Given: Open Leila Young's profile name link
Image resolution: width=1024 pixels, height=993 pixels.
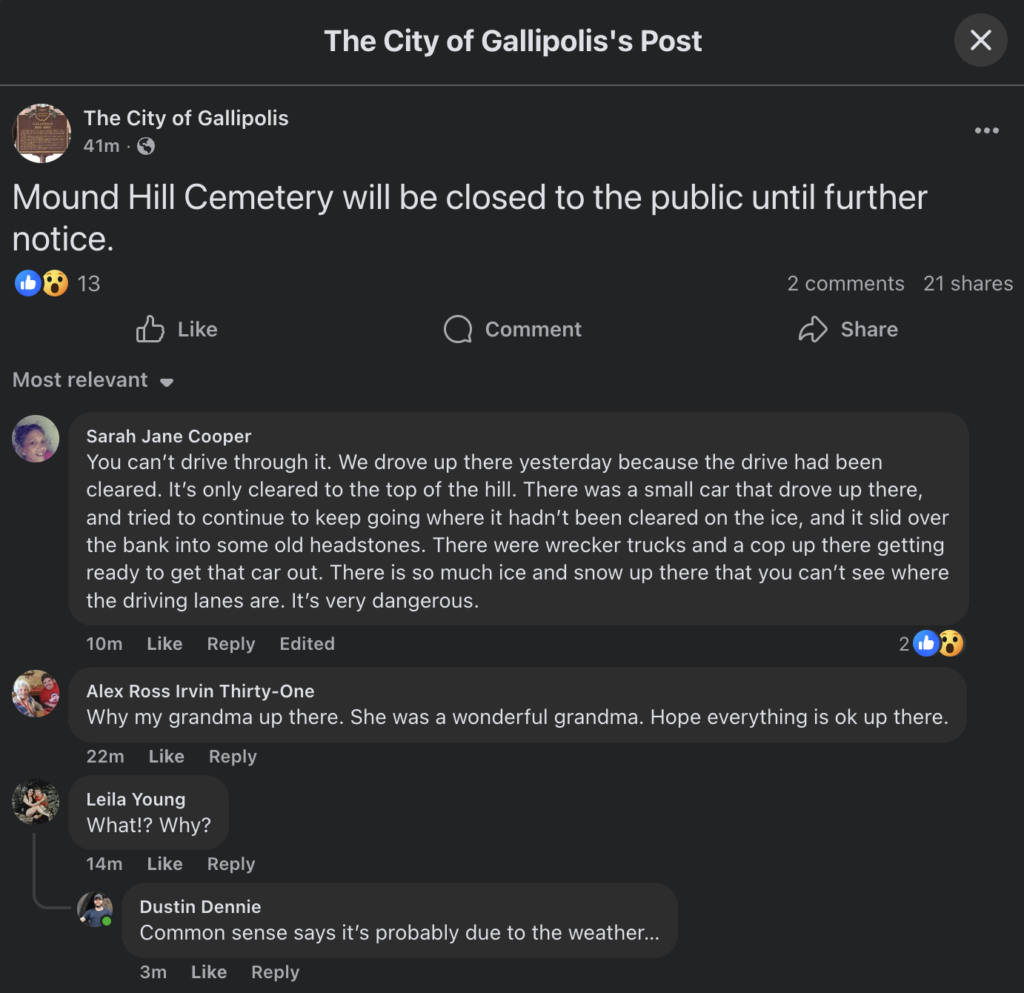Looking at the screenshot, I should point(135,799).
